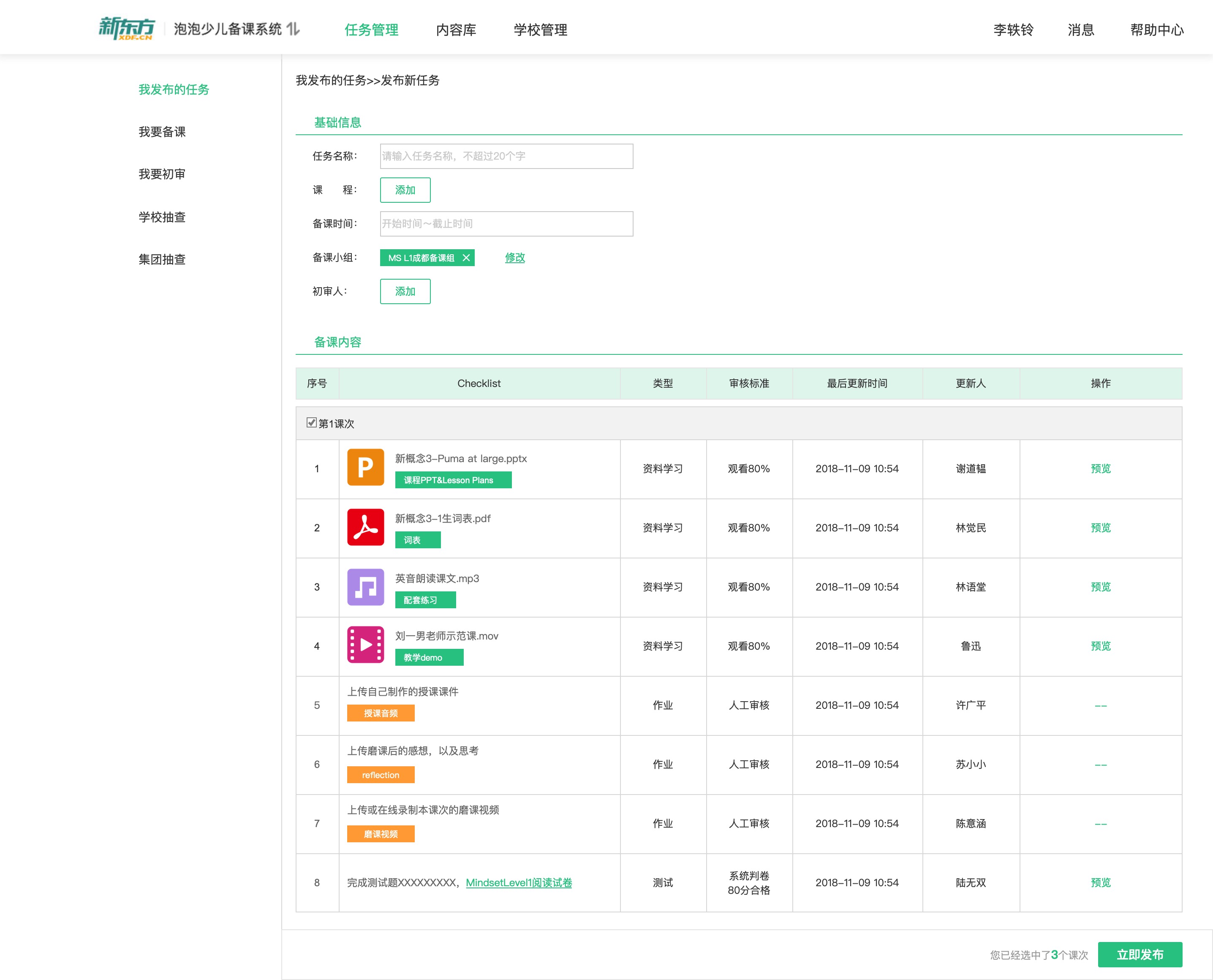Preview 英音朗读课文.mp3
Image resolution: width=1213 pixels, height=980 pixels.
[x=1101, y=587]
